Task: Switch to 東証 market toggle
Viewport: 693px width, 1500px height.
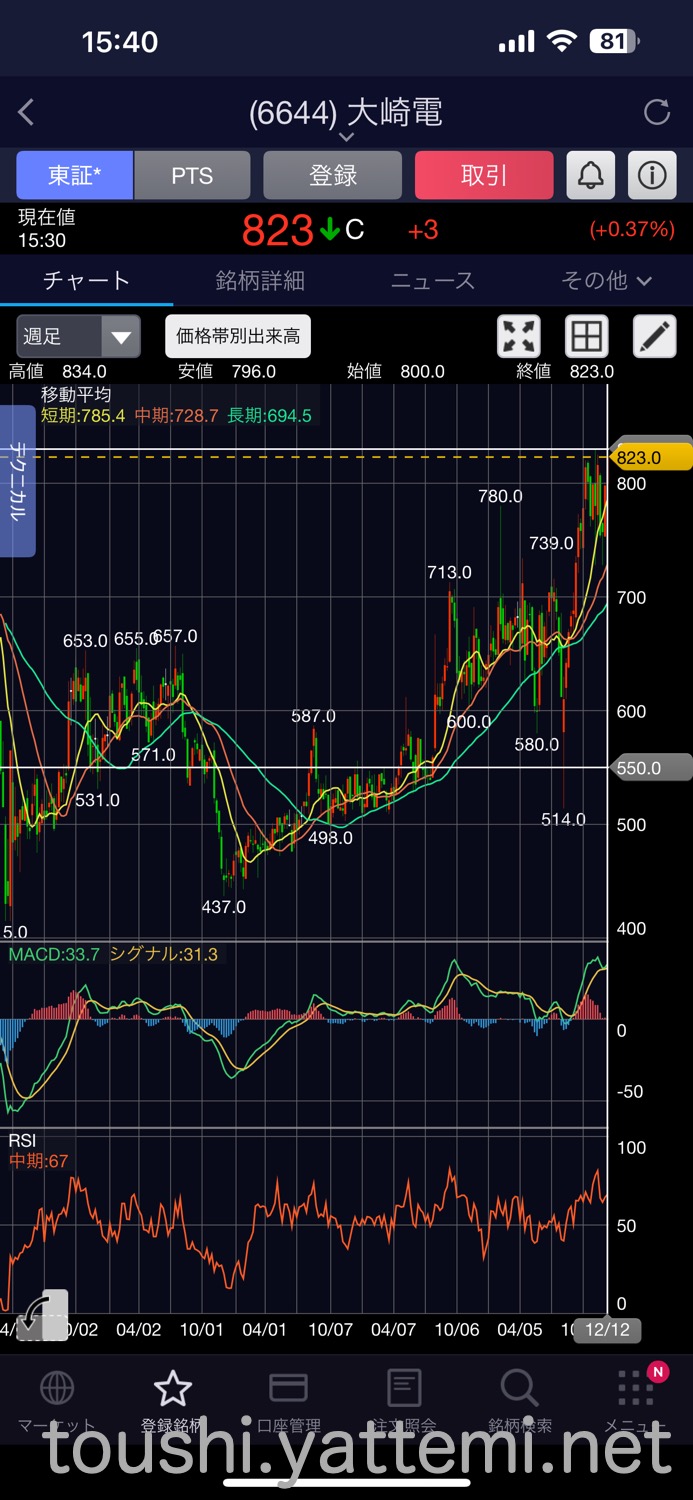Action: point(75,176)
